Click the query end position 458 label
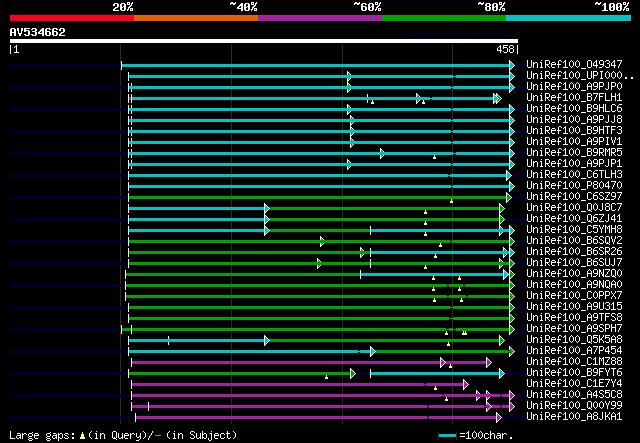This screenshot has width=640, height=443. coord(505,49)
